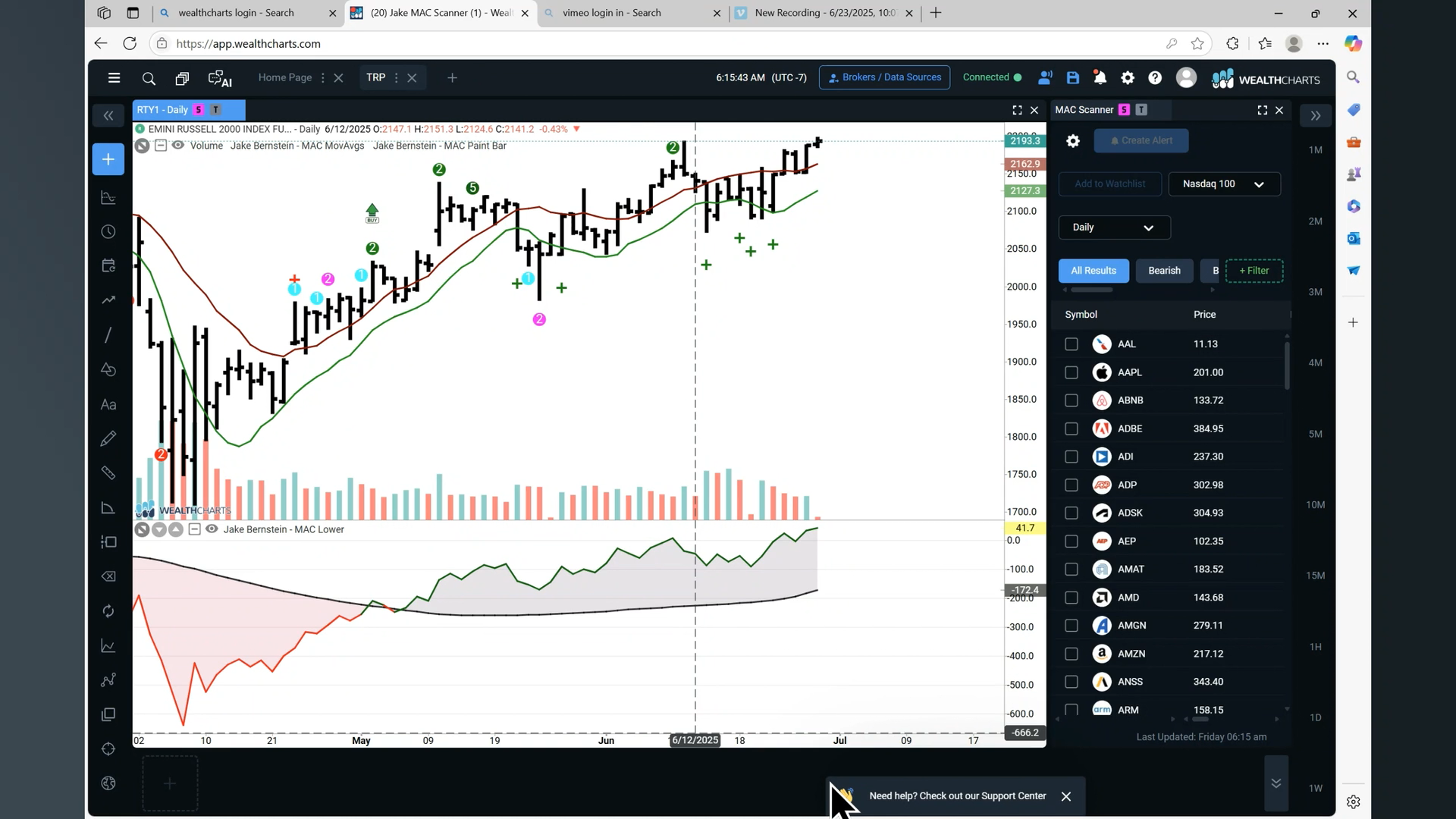Click the filter tabs horizontal scrollbar

point(1091,290)
